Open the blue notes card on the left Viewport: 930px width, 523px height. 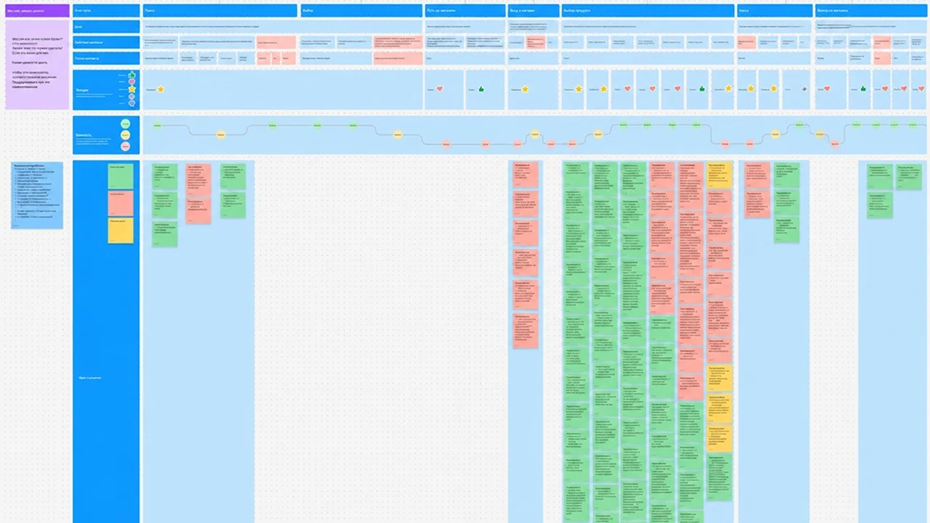click(37, 195)
